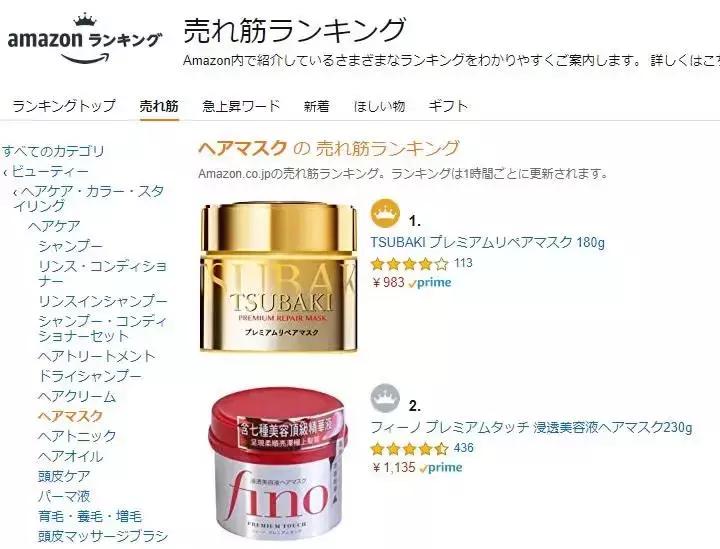
Task: Open フィーノ プレミアムタッチ ヘアマスク230g link
Action: [x=531, y=427]
